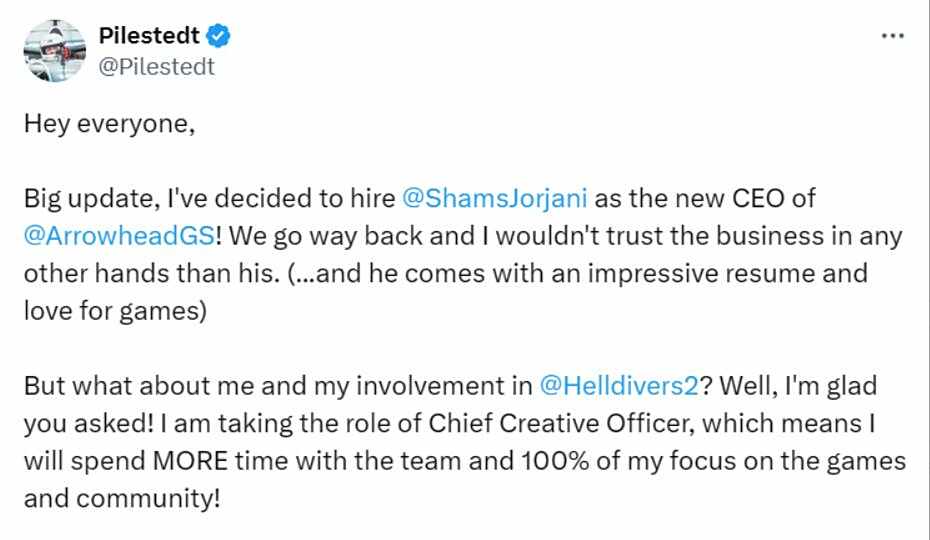Click the blue verified checkmark badge

click(x=218, y=36)
